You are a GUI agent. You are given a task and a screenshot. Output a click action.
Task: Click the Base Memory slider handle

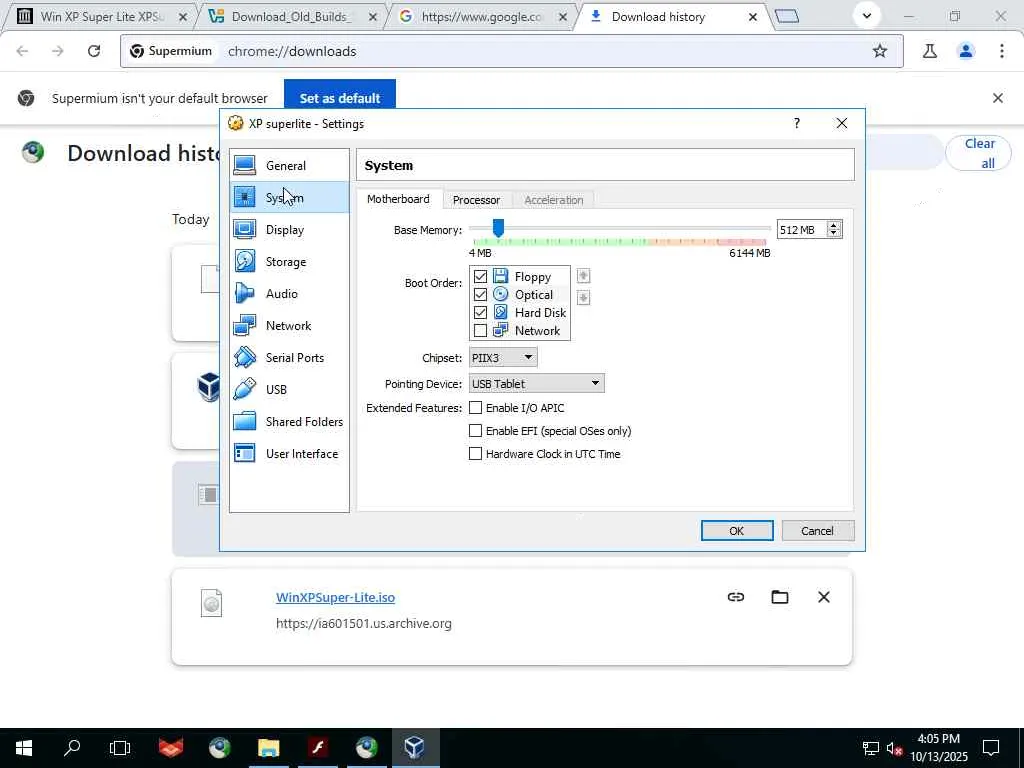click(498, 228)
